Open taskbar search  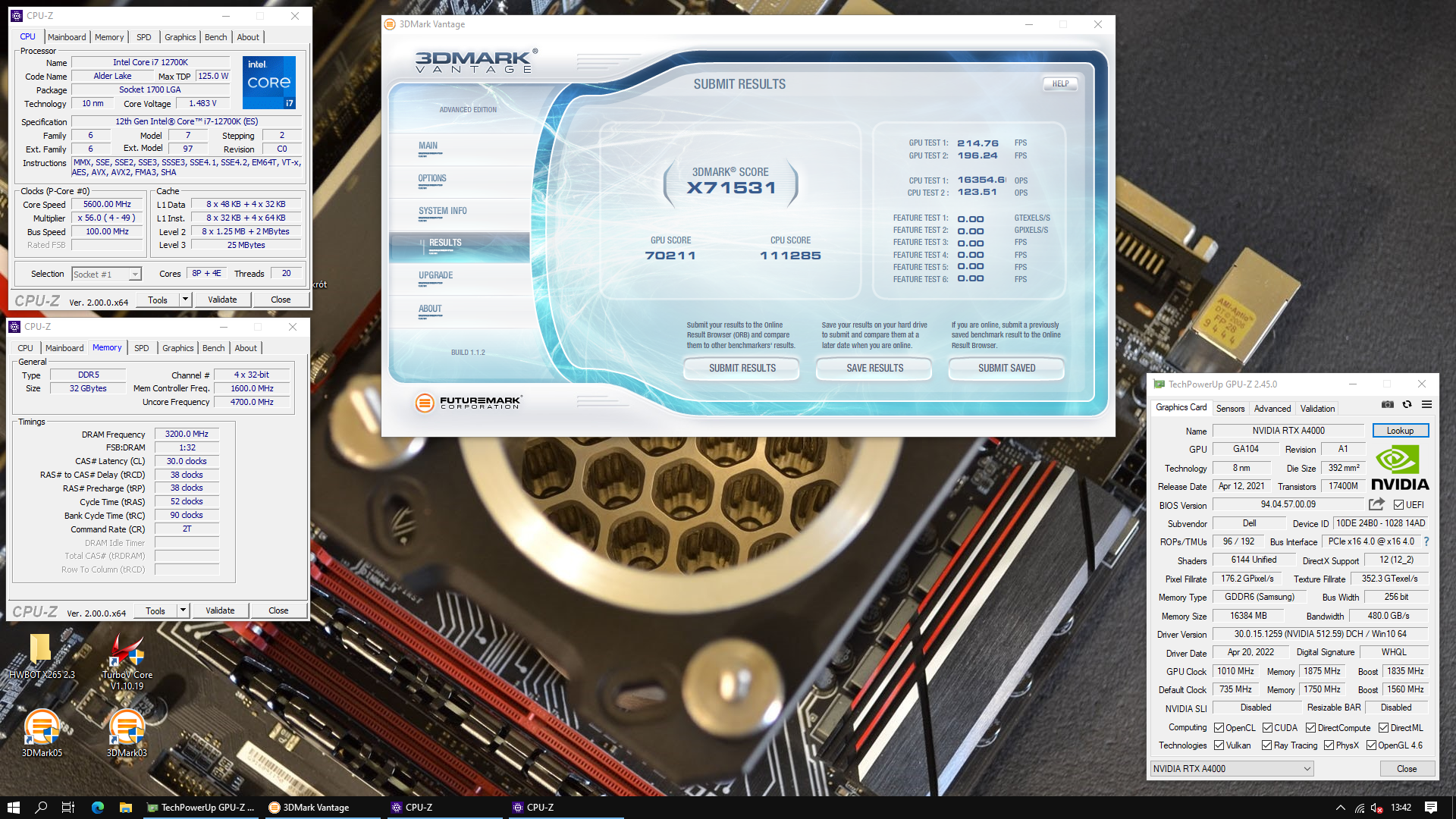(41, 808)
